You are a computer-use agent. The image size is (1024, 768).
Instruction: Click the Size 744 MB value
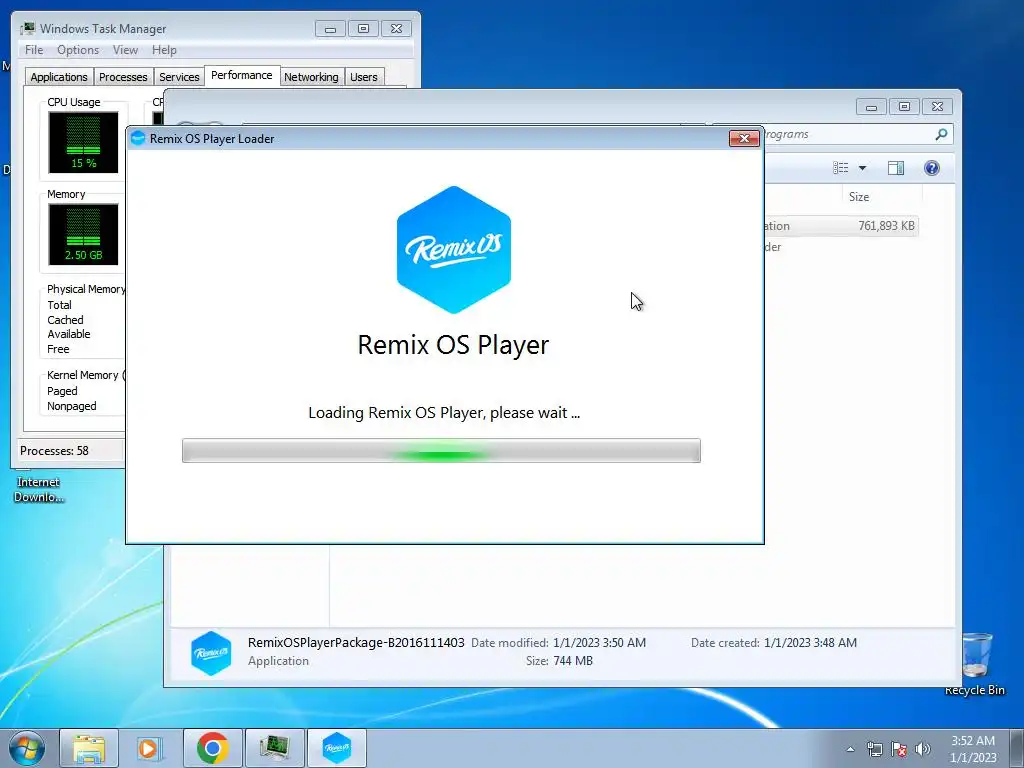573,661
